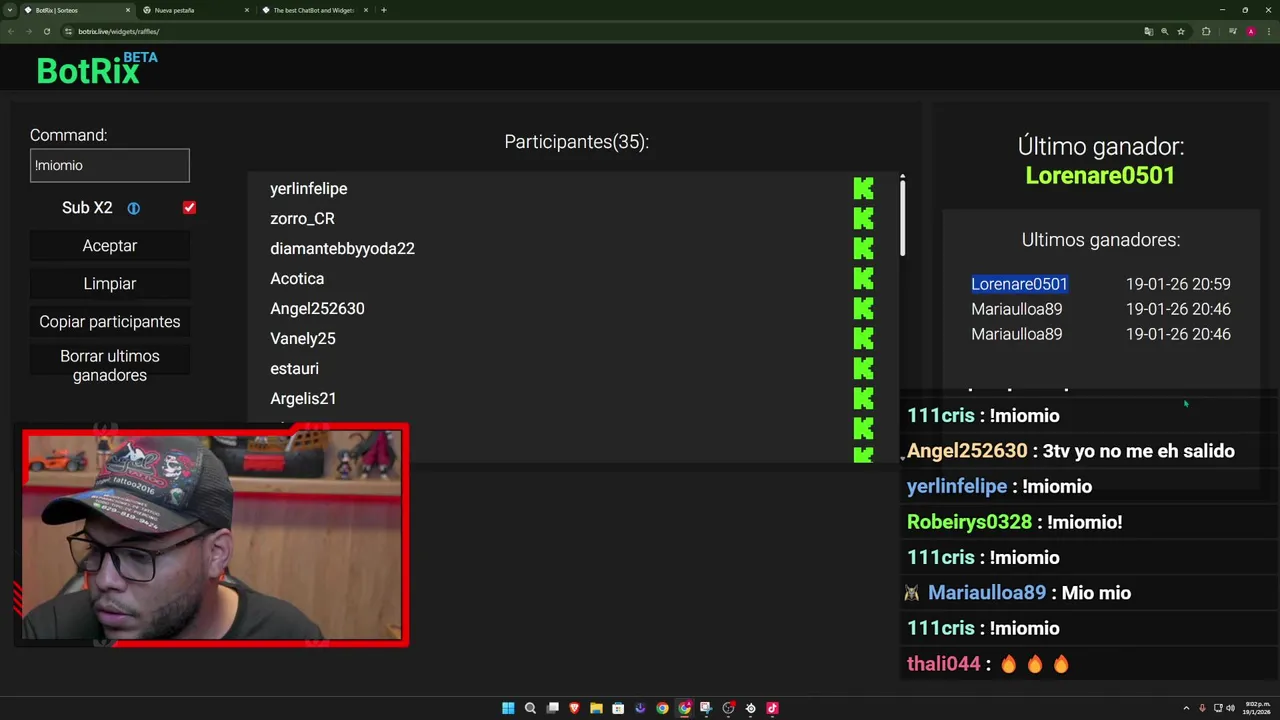The width and height of the screenshot is (1280, 720).
Task: Click thali044 username in chat
Action: [x=943, y=664]
